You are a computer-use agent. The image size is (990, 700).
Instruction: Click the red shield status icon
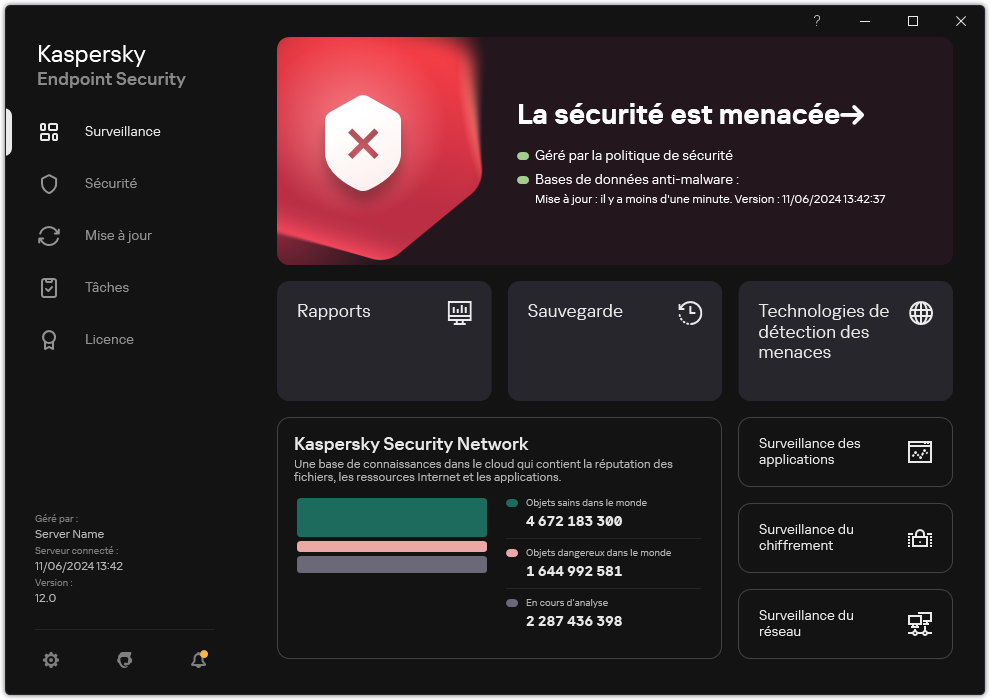(x=360, y=144)
